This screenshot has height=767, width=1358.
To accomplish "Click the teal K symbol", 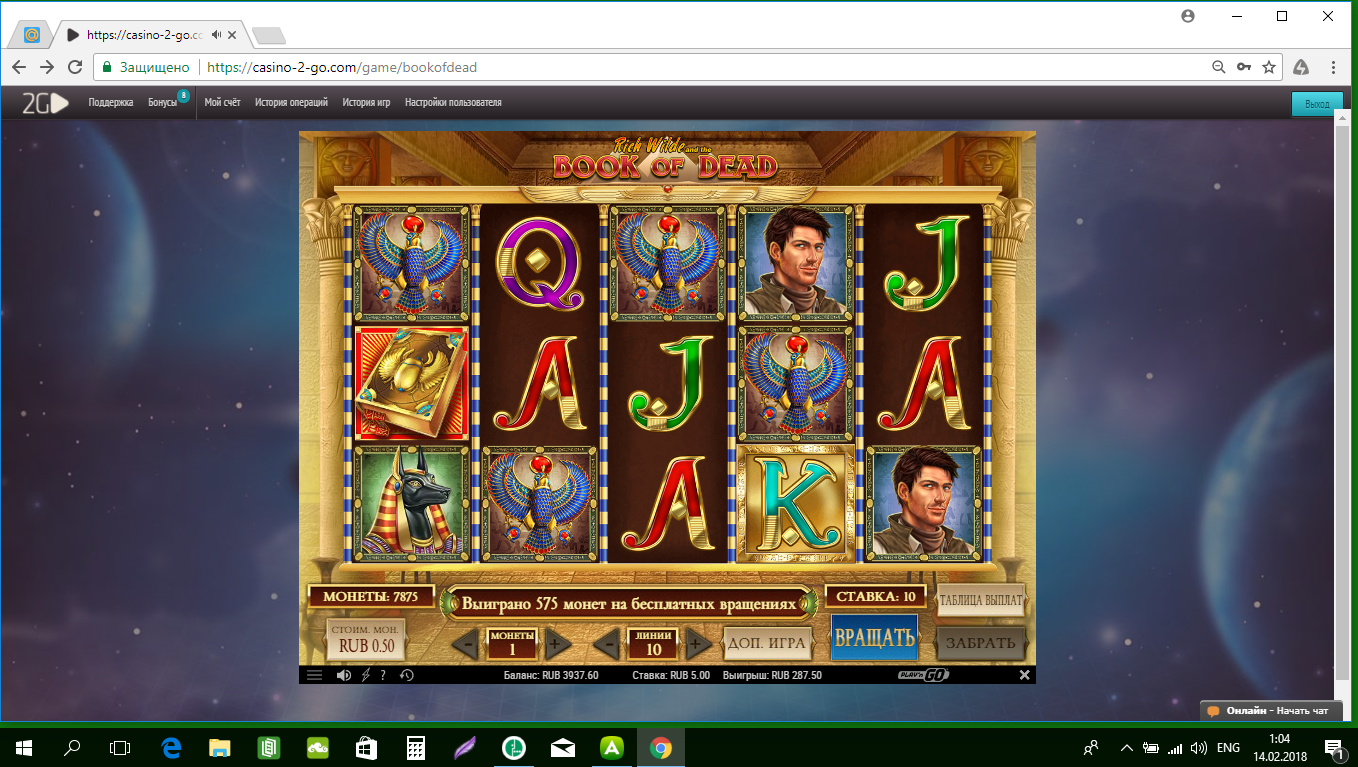I will [797, 503].
